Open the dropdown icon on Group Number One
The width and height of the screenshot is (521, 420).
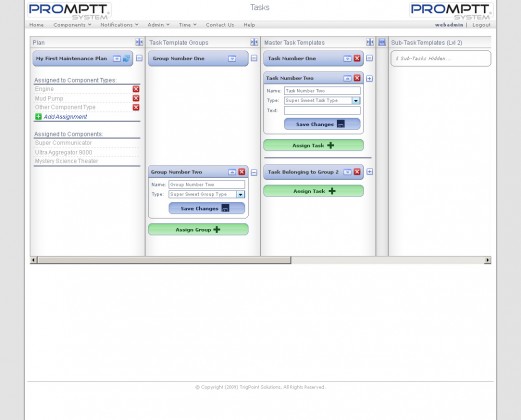(232, 59)
